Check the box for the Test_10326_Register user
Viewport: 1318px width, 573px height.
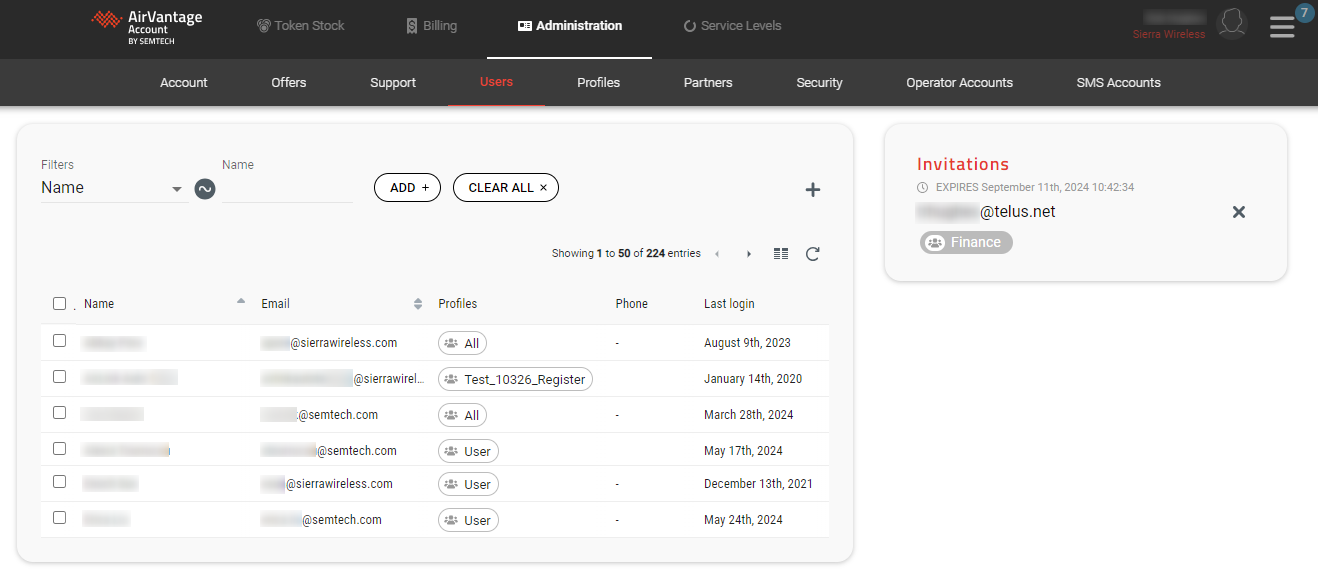(60, 377)
